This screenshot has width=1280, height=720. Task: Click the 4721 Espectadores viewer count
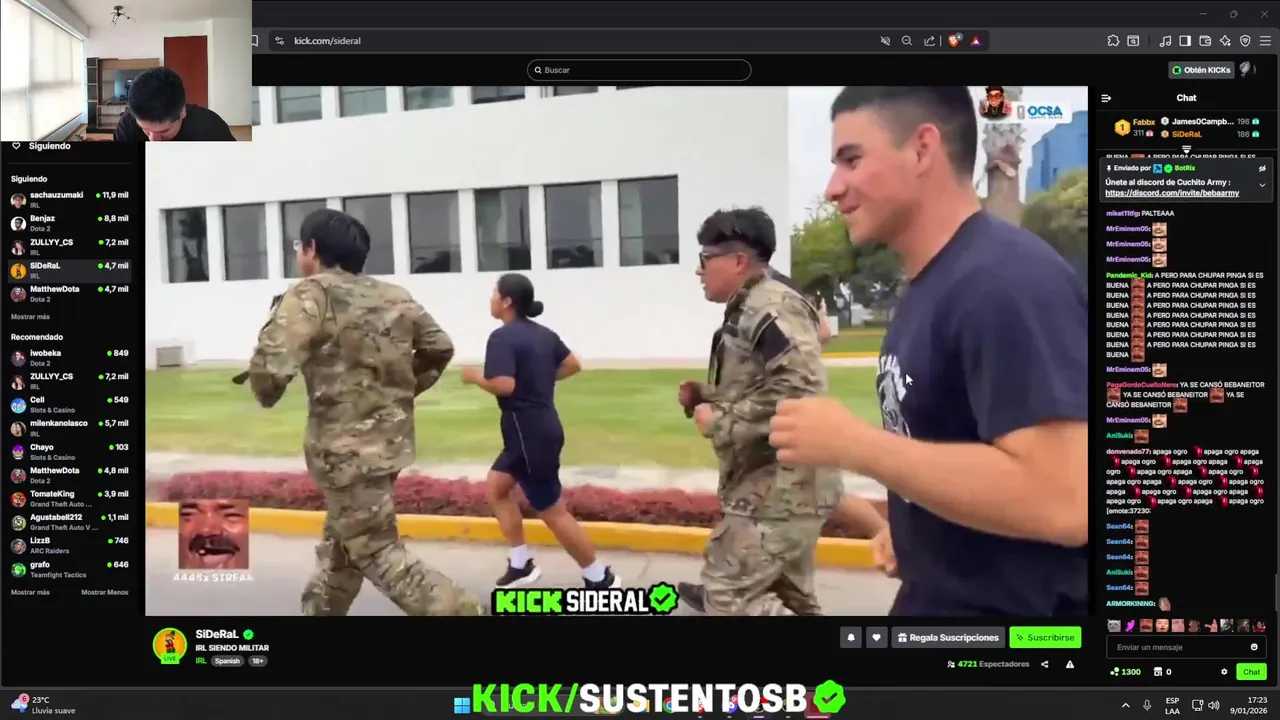[988, 664]
